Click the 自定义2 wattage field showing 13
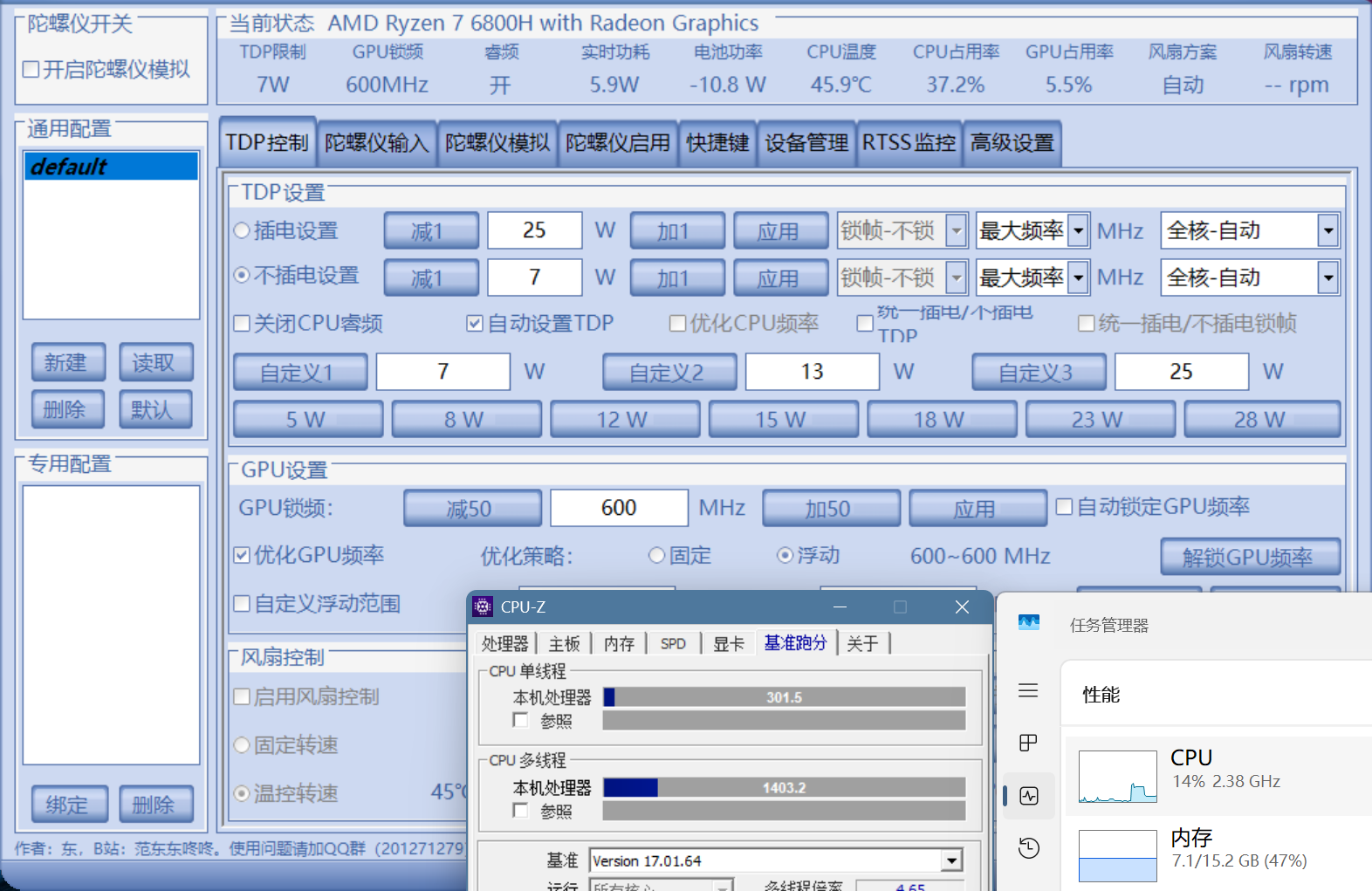Screen dimensions: 1372x891 [813, 372]
